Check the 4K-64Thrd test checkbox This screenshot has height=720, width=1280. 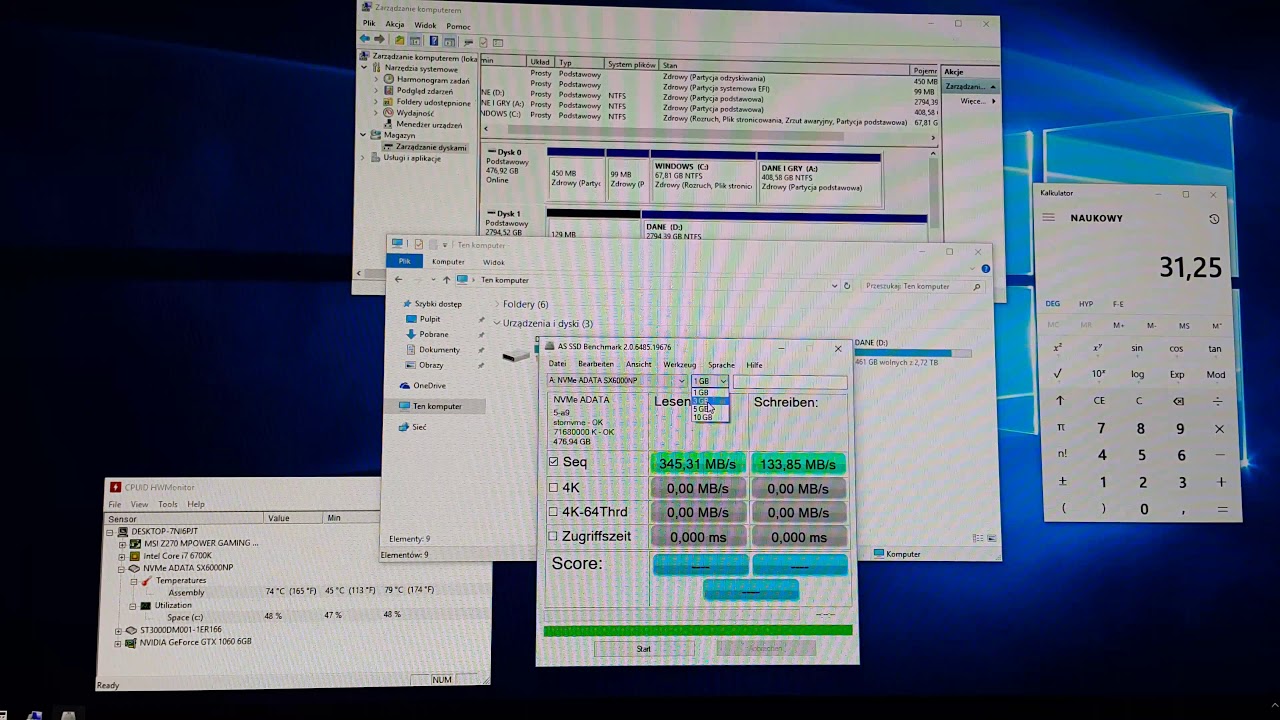pos(553,512)
